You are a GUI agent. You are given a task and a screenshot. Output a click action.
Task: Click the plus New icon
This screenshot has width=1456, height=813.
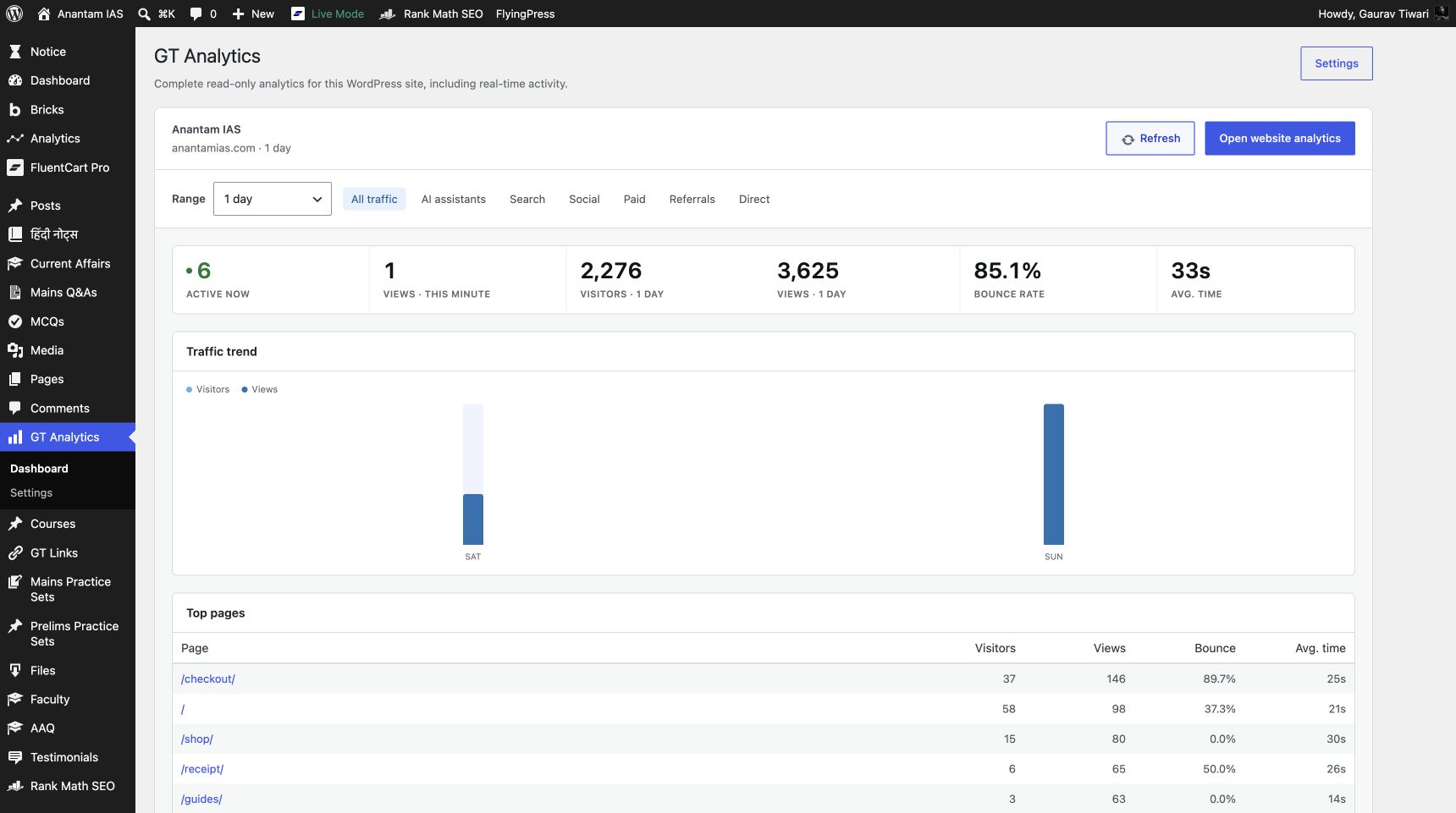238,14
